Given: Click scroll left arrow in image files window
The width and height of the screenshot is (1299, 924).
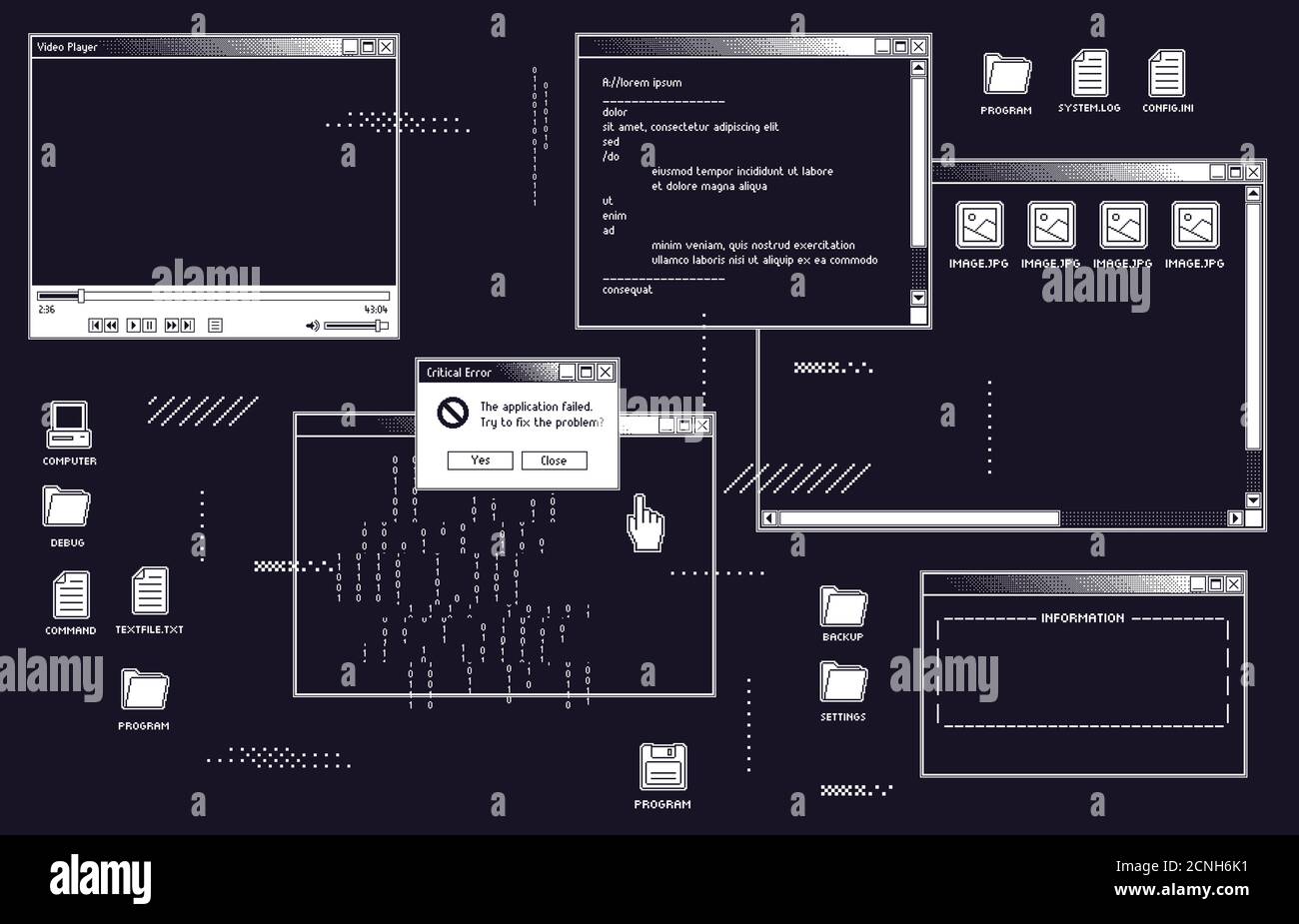Looking at the screenshot, I should [768, 518].
